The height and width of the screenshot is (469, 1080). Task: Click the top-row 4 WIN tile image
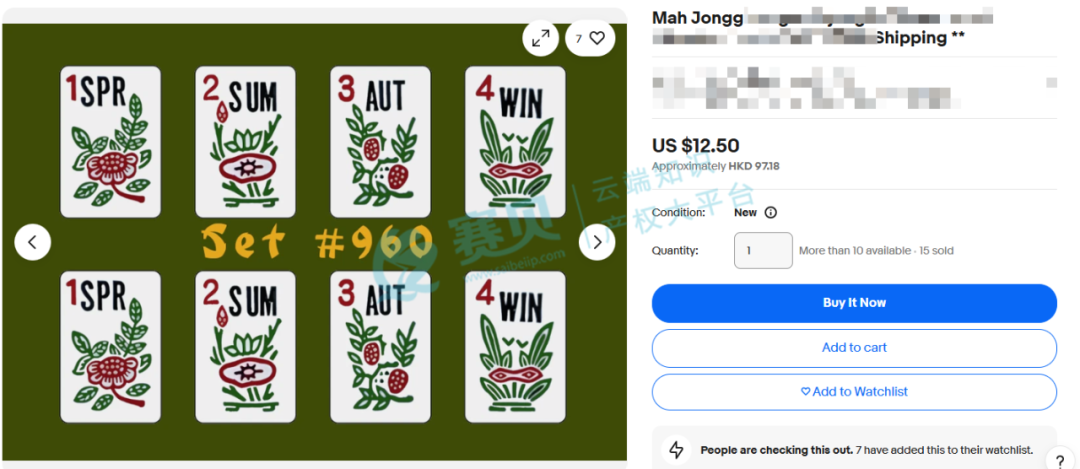[515, 142]
